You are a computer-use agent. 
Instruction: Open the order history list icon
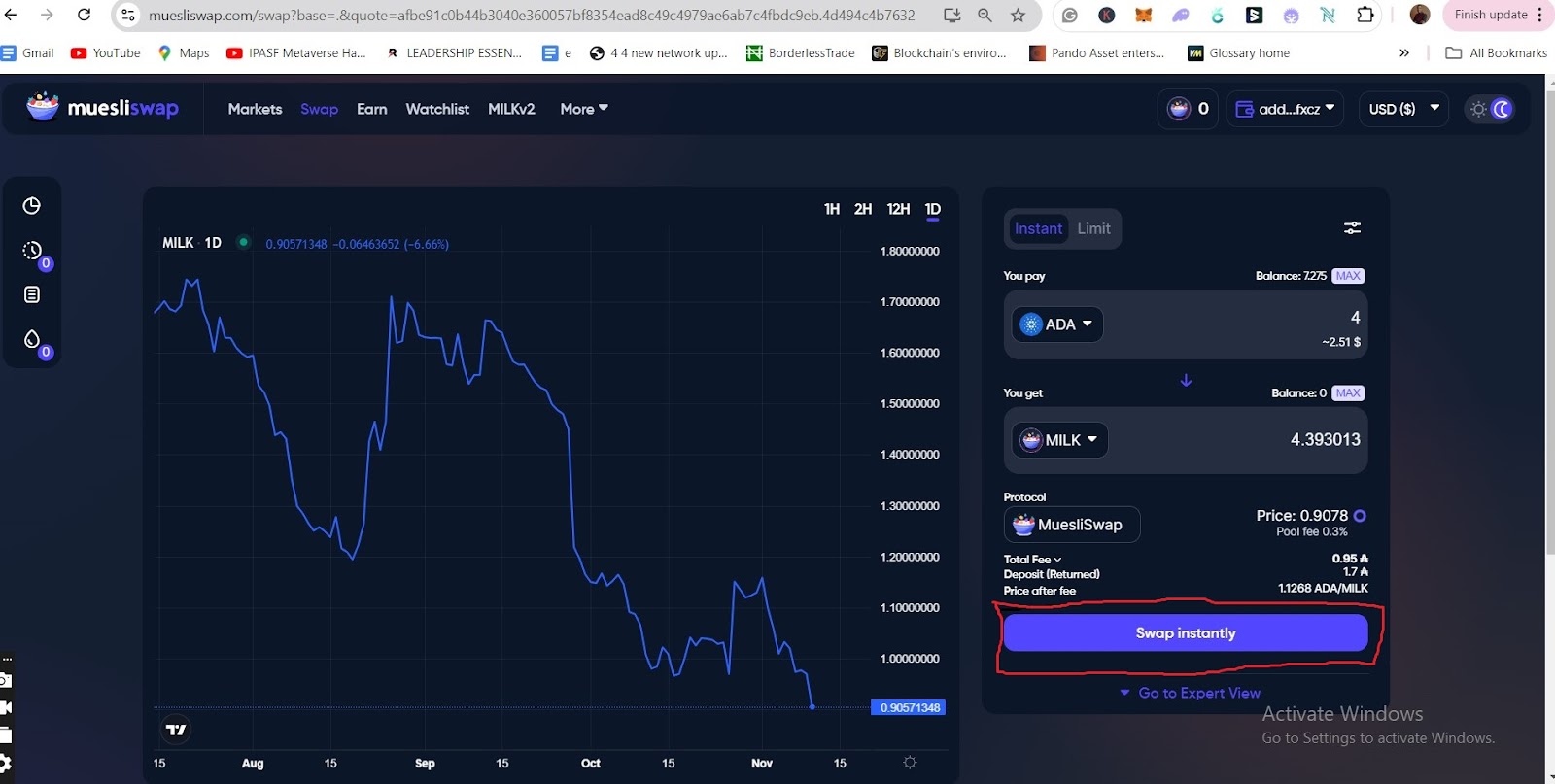pos(32,294)
